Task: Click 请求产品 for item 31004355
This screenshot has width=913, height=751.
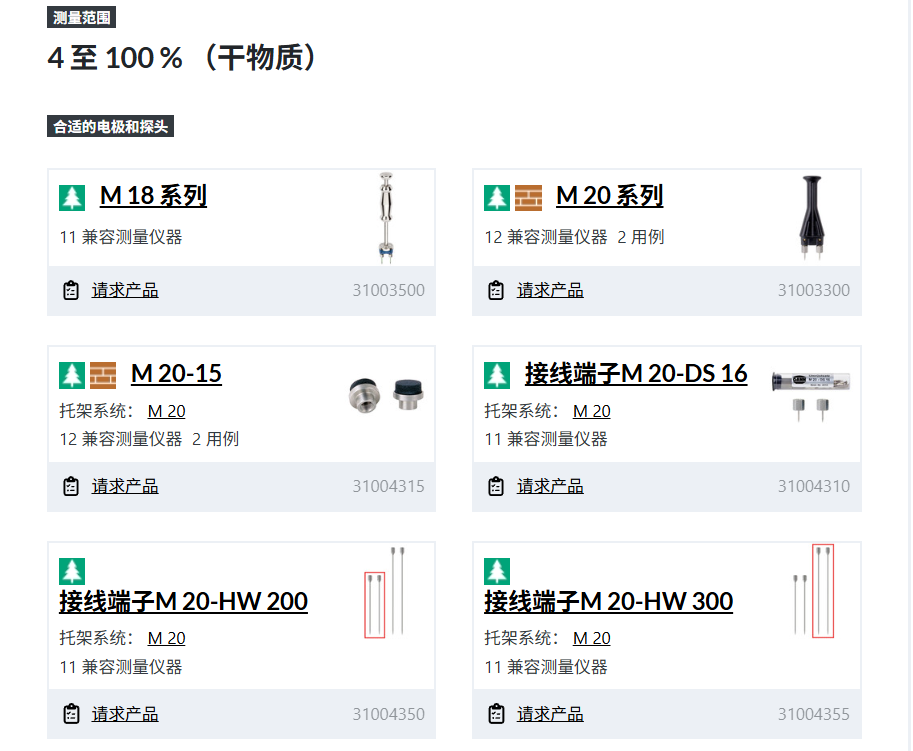Action: click(x=550, y=714)
